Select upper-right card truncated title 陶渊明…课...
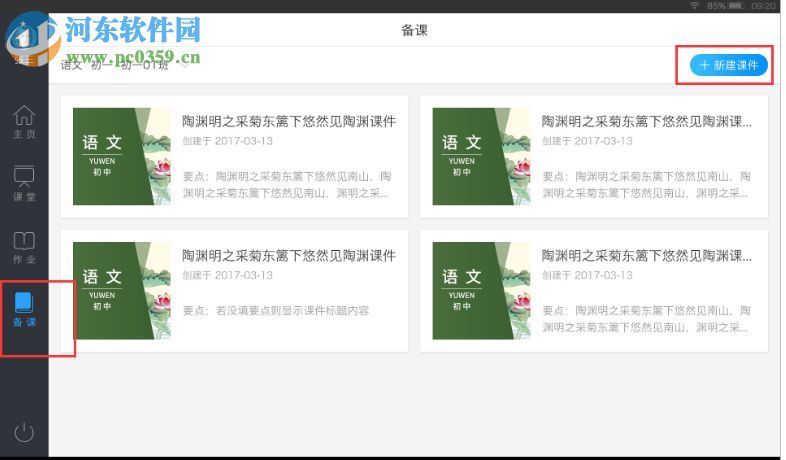 [x=647, y=121]
